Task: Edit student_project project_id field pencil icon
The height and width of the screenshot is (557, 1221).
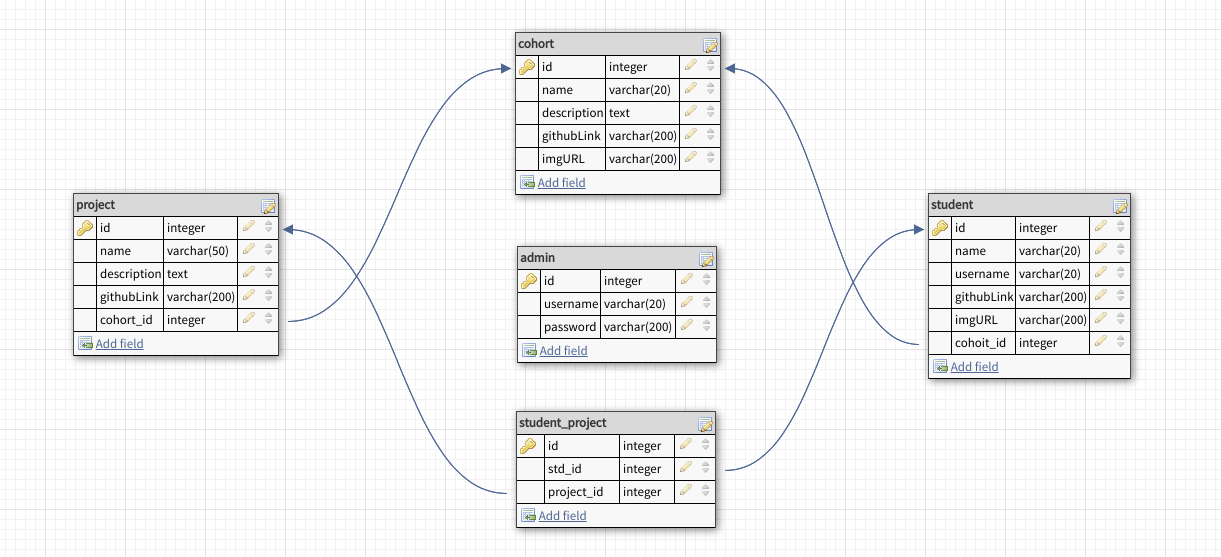Action: pos(686,491)
